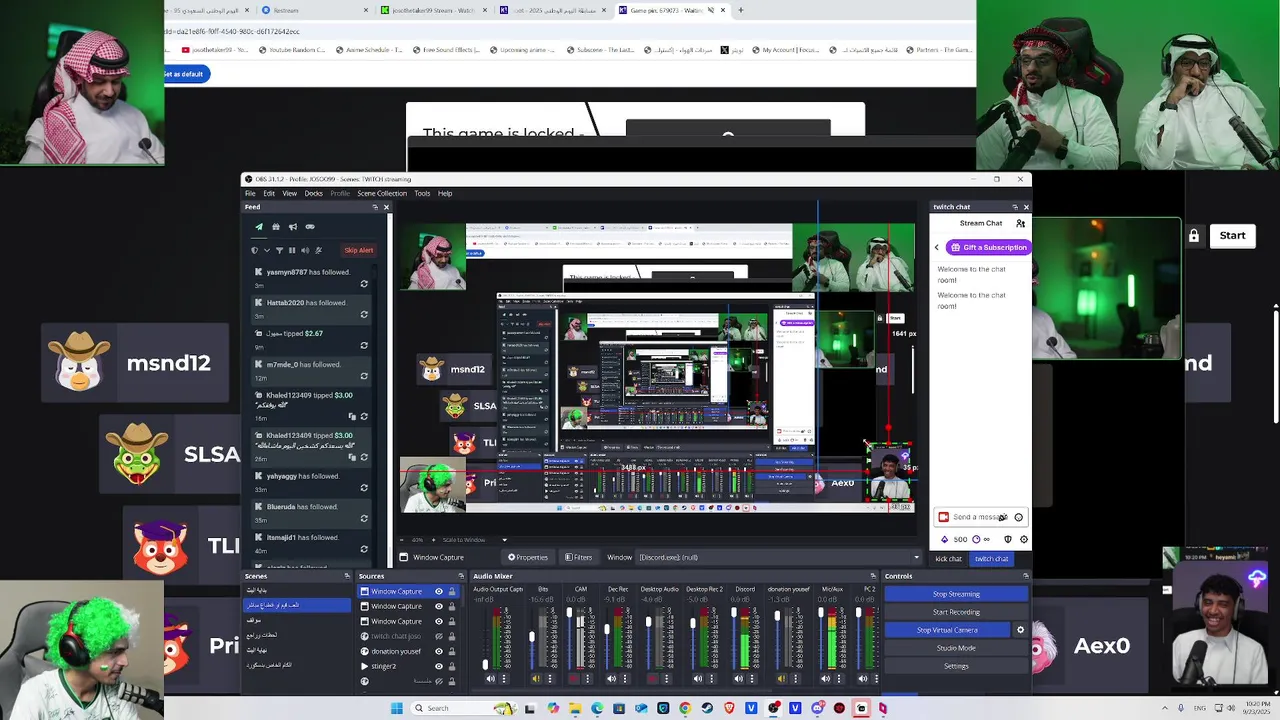Switch to the twitch chat tab
Viewport: 1280px width, 720px height.
pos(991,559)
